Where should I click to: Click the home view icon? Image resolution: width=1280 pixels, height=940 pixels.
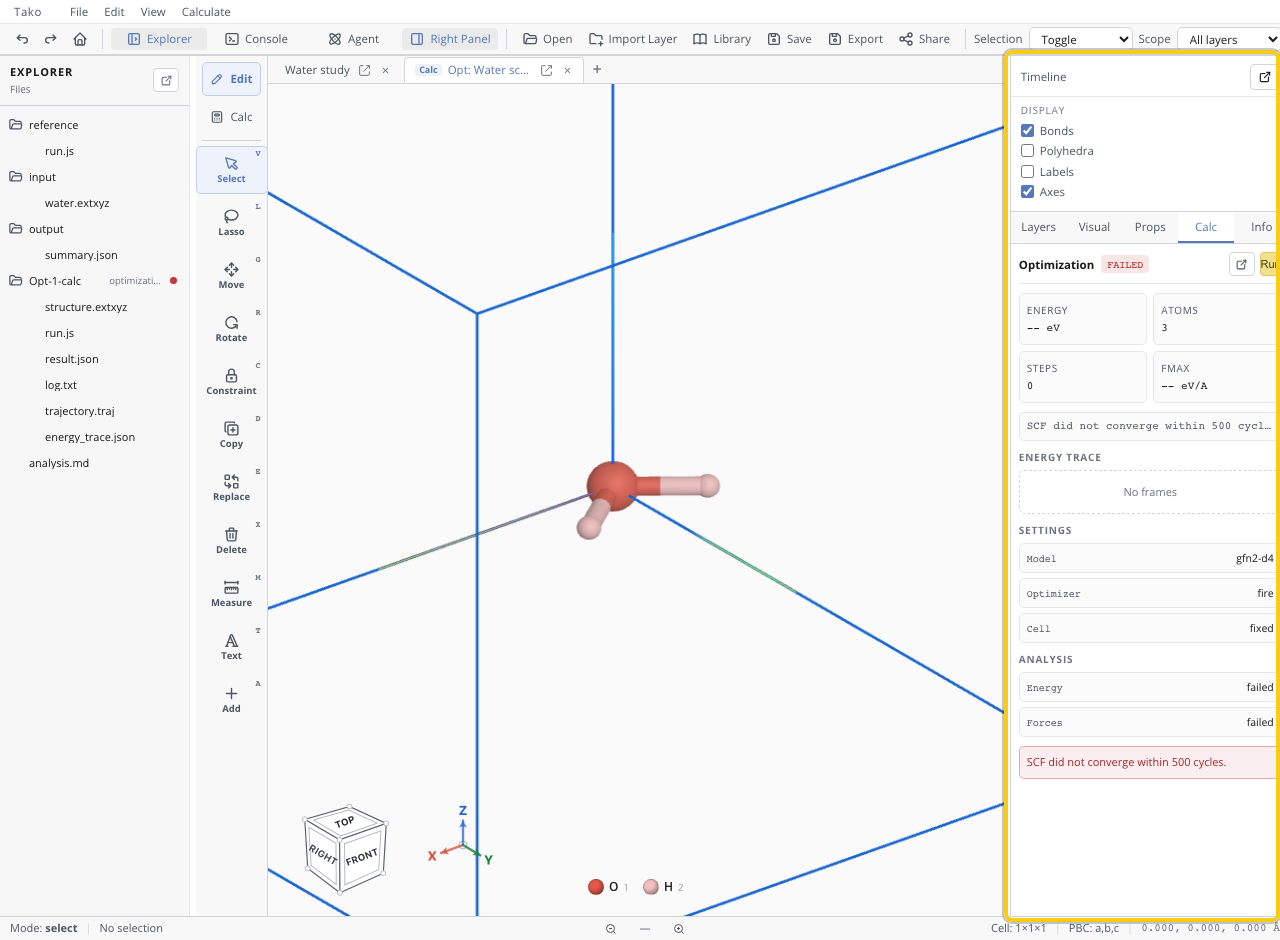tap(80, 39)
